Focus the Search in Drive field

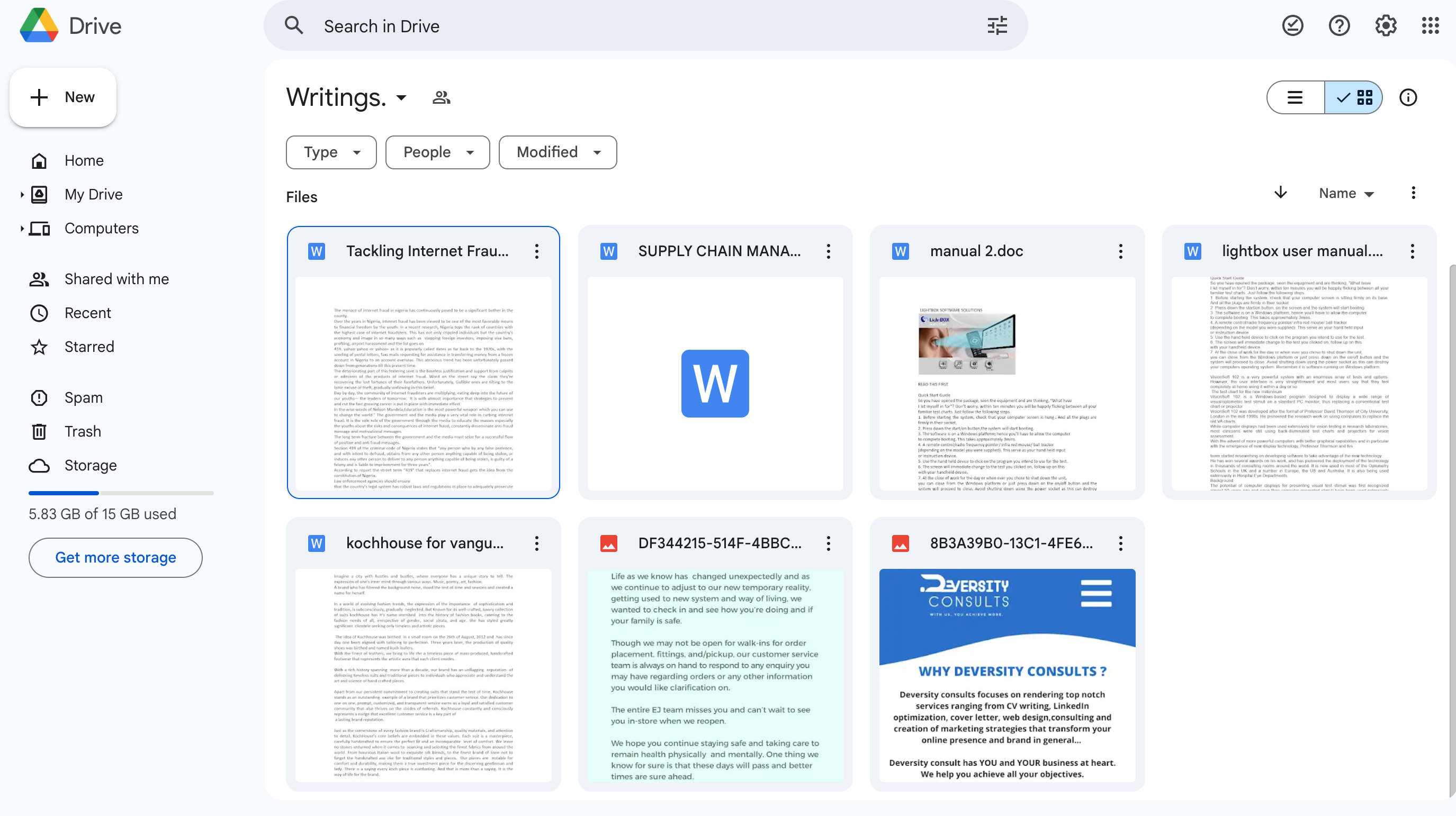644,26
